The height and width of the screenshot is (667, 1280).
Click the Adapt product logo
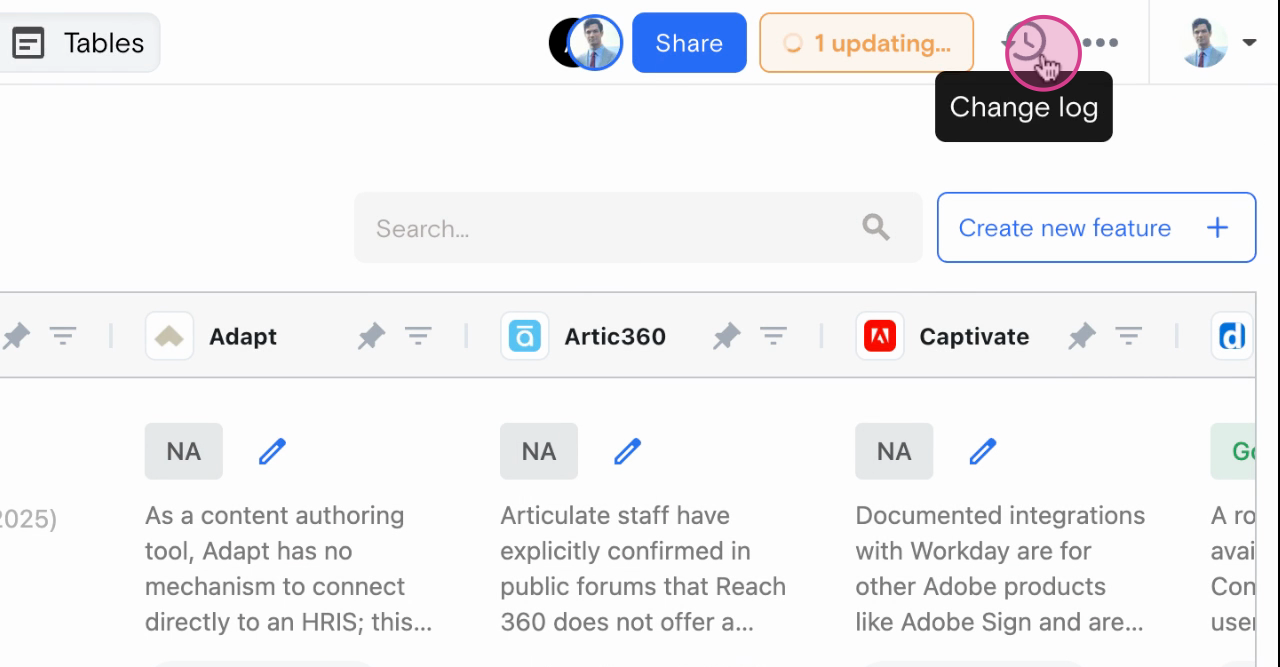coord(169,337)
